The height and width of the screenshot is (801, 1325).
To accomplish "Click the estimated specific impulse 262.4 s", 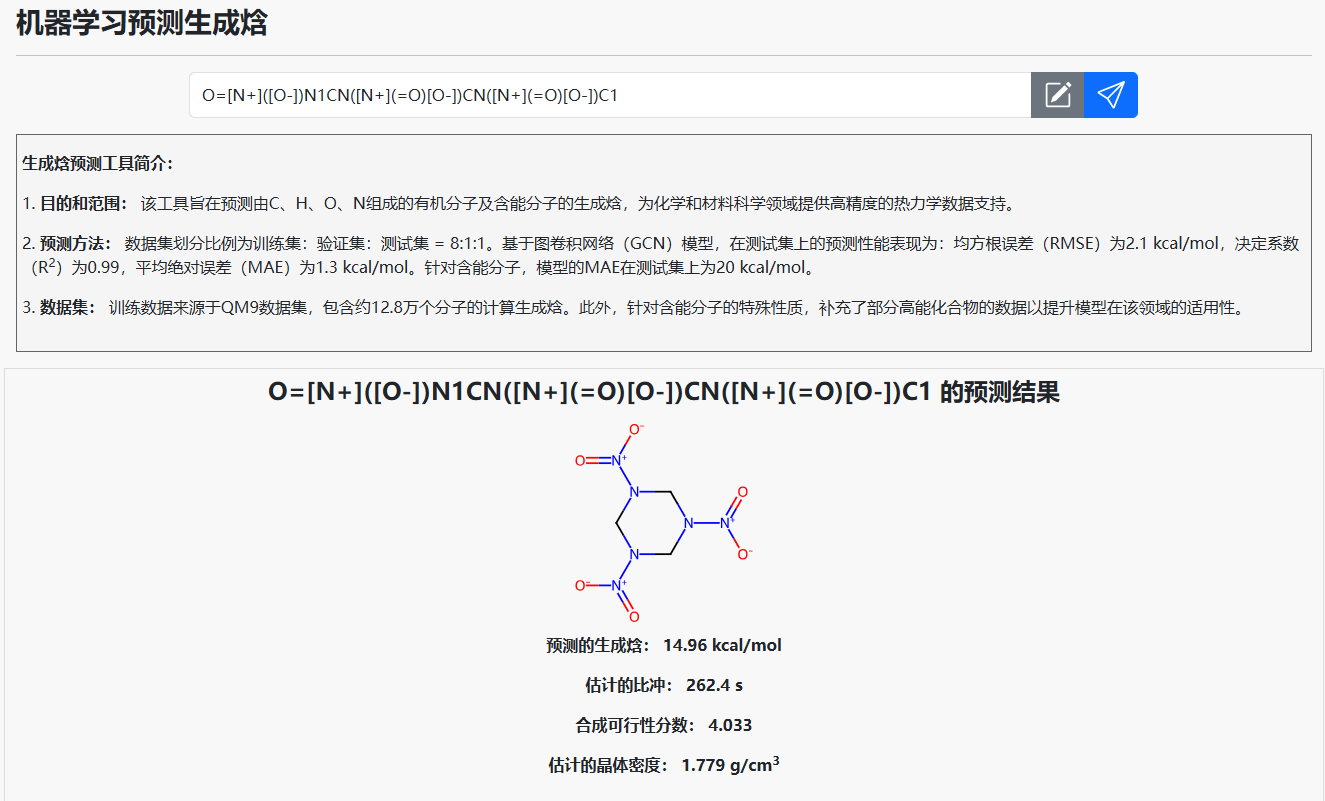I will pos(714,685).
